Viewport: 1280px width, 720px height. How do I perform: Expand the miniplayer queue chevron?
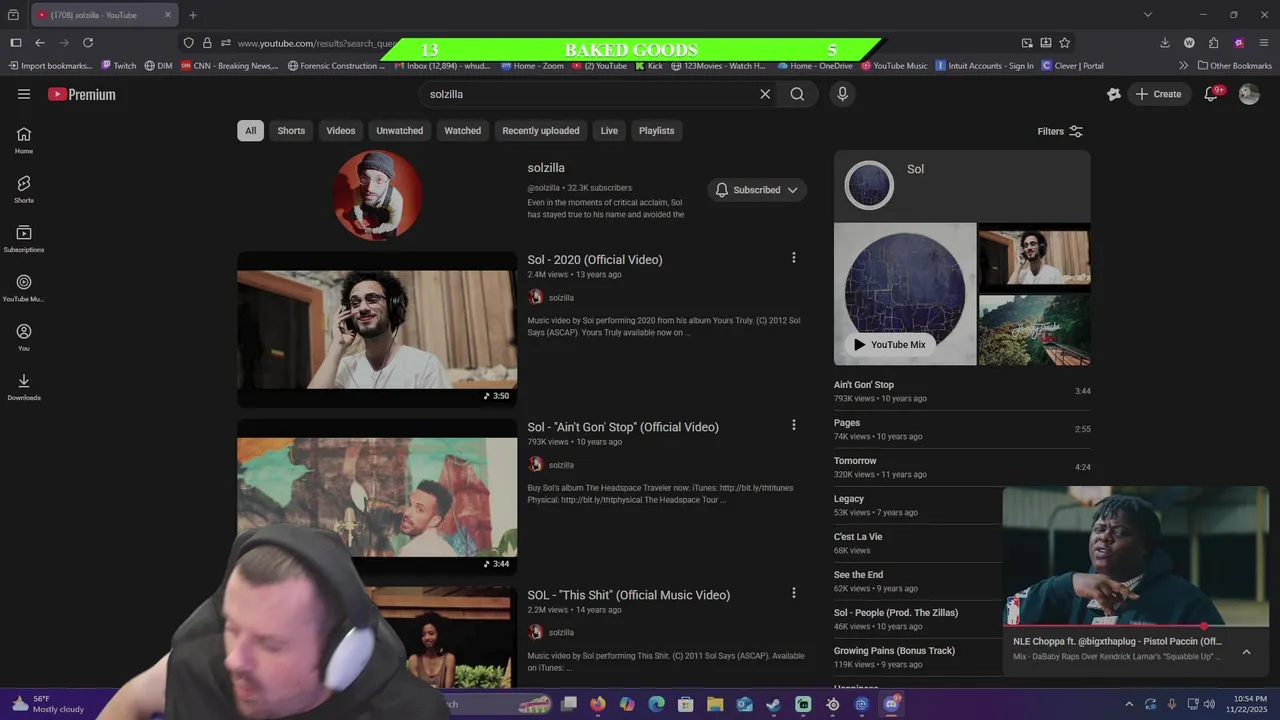1246,652
